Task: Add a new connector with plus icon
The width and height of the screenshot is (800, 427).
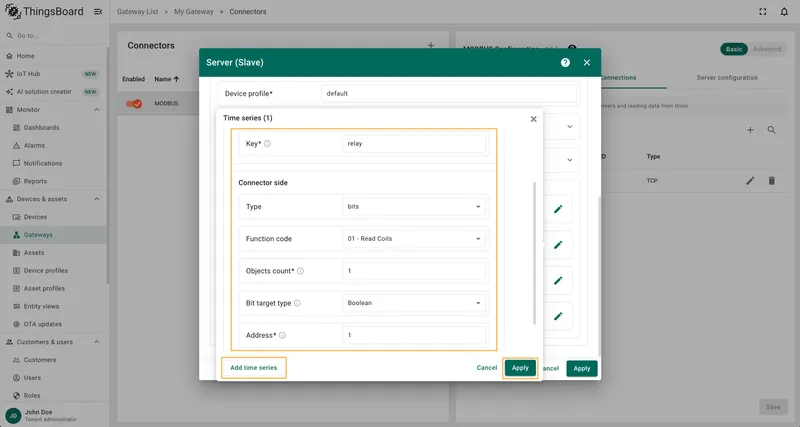Action: coord(431,45)
